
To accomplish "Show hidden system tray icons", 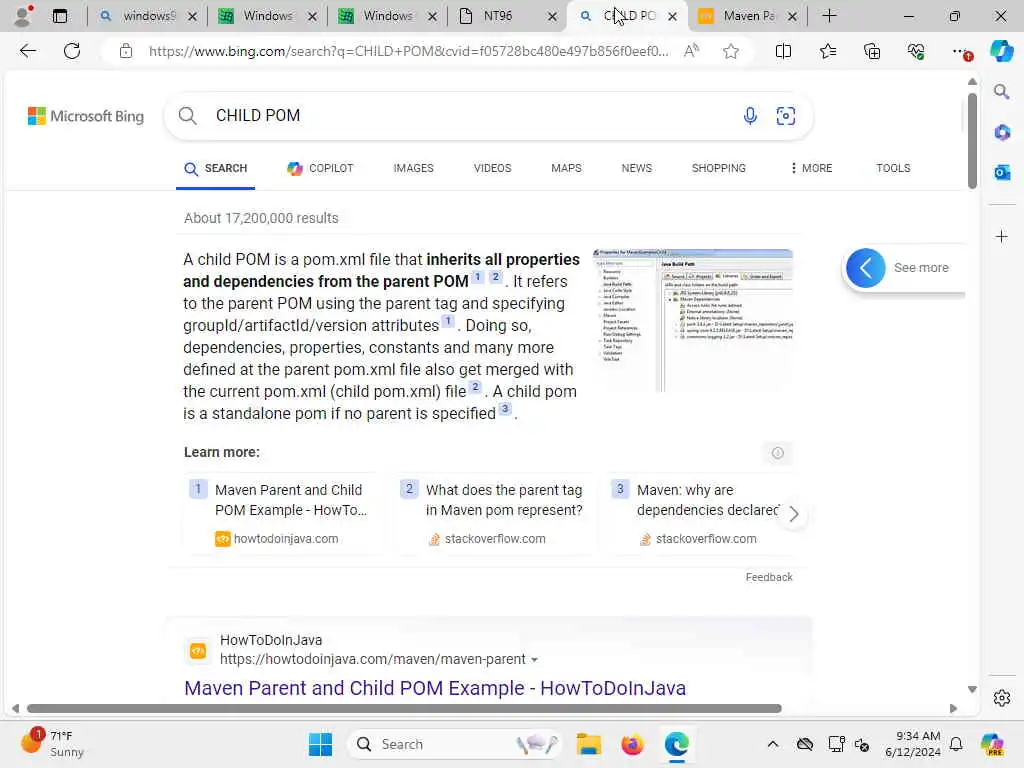I will click(773, 744).
